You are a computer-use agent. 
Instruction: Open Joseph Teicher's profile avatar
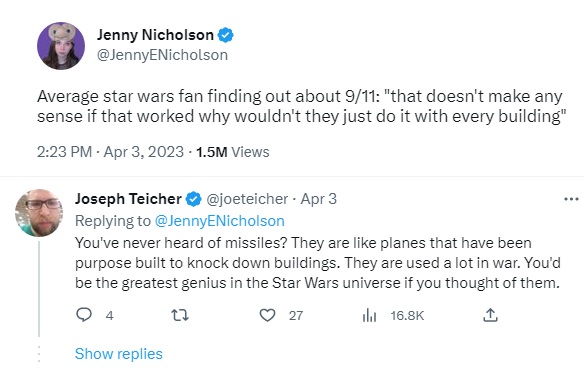(x=39, y=213)
